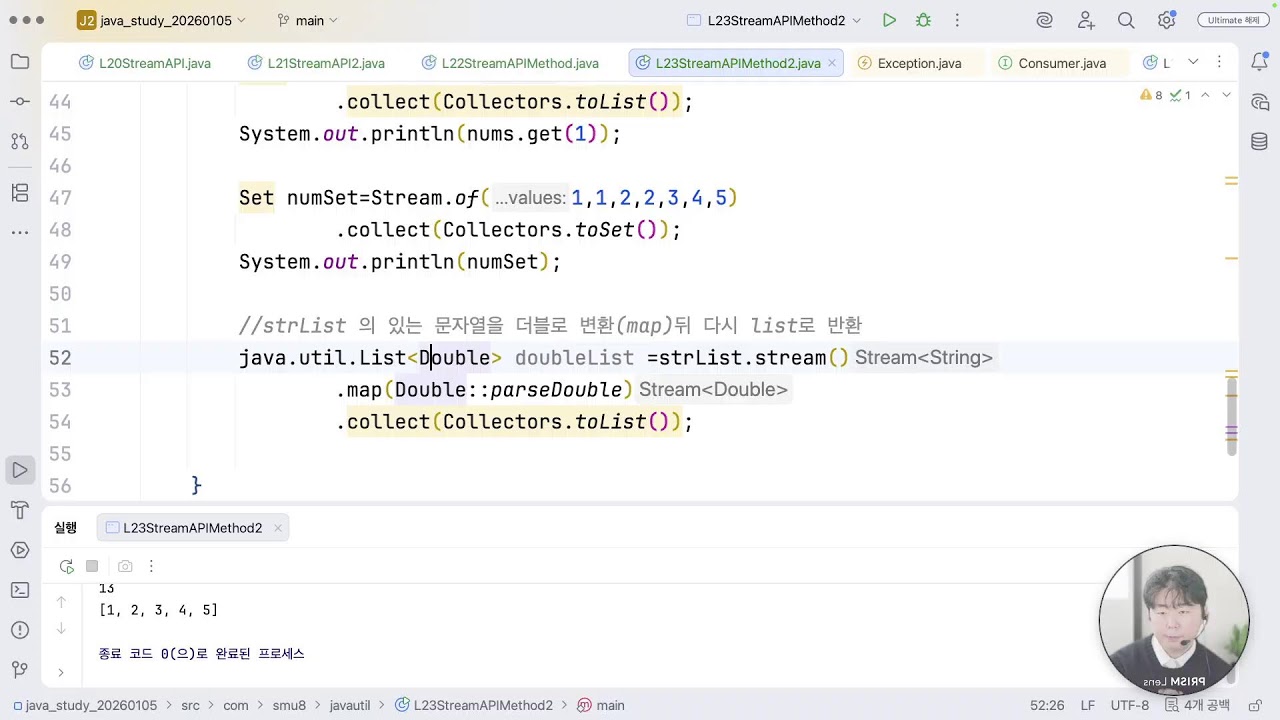Viewport: 1280px width, 720px height.
Task: Click Stream<String> inlay hint on line 52
Action: pos(924,358)
